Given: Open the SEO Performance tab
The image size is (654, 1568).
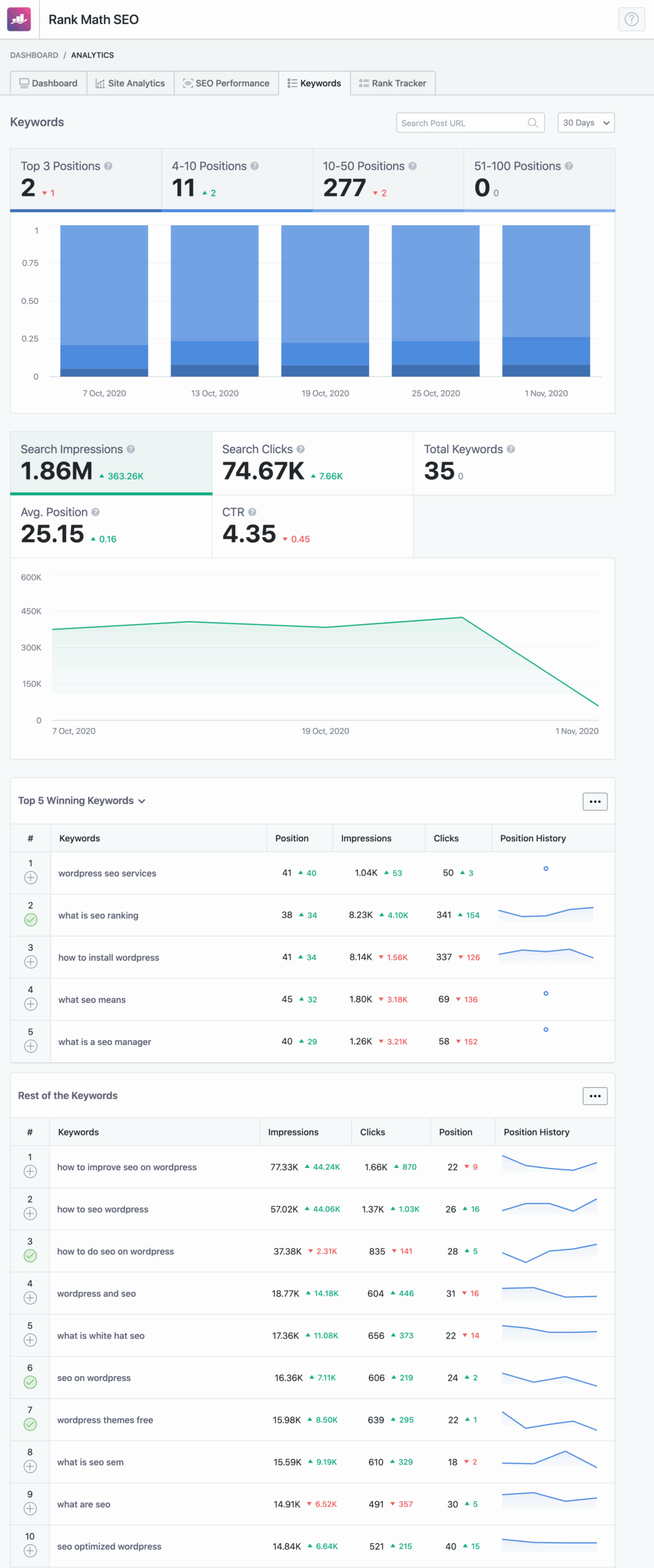Looking at the screenshot, I should 227,83.
